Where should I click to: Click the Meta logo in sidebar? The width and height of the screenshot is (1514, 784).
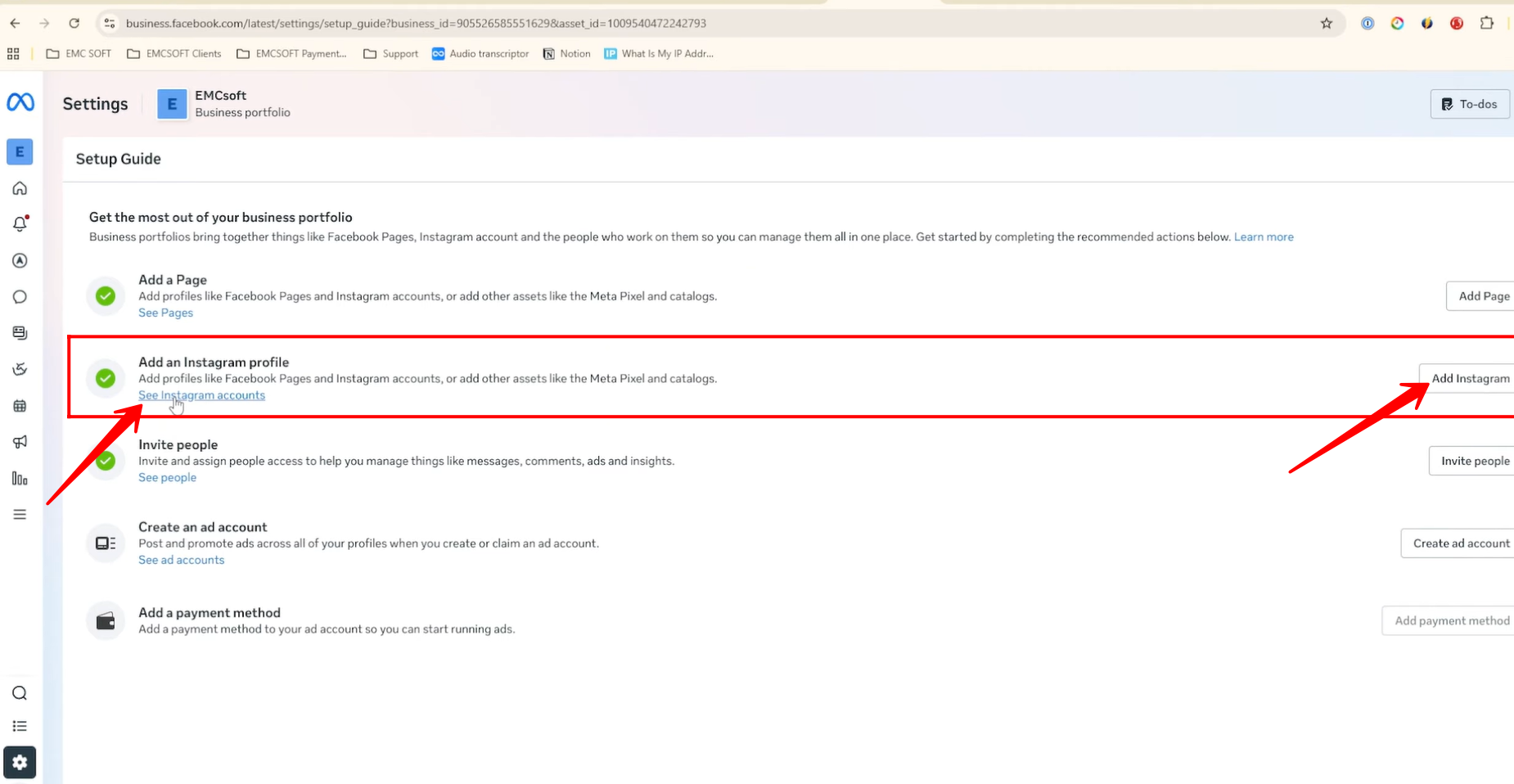click(x=20, y=102)
